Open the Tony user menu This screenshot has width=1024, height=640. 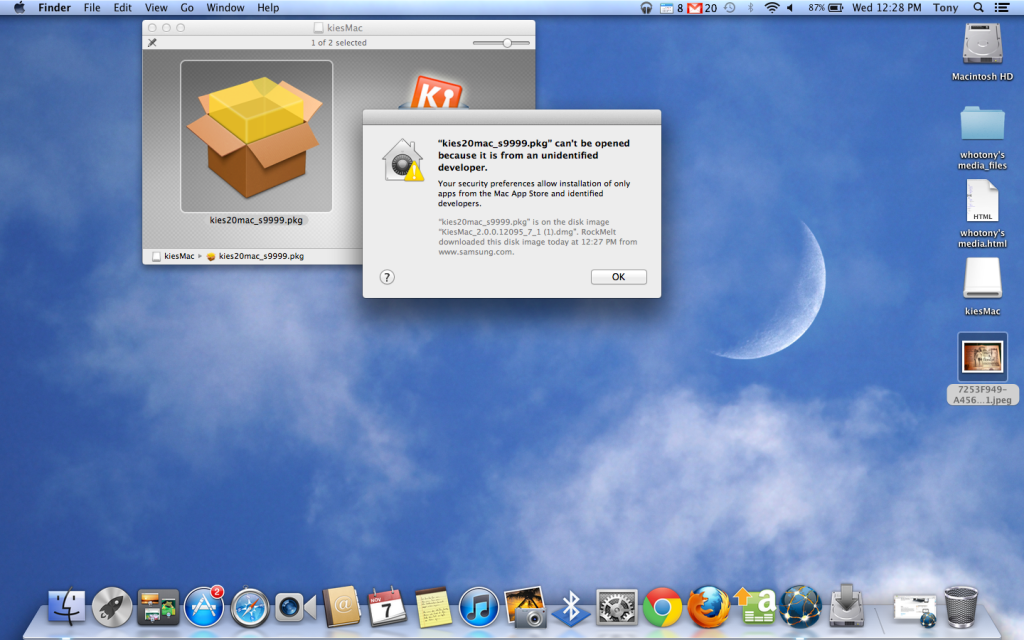pos(945,8)
